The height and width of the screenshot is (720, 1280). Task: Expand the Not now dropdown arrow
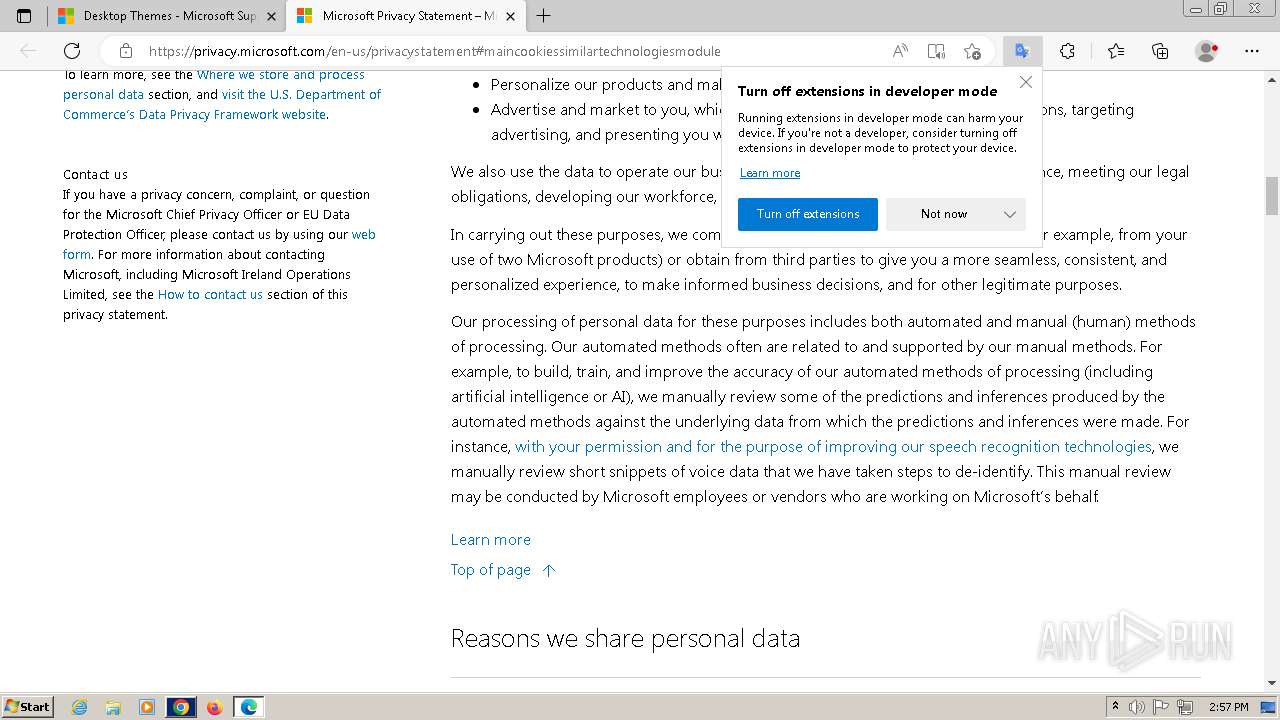(x=1010, y=214)
